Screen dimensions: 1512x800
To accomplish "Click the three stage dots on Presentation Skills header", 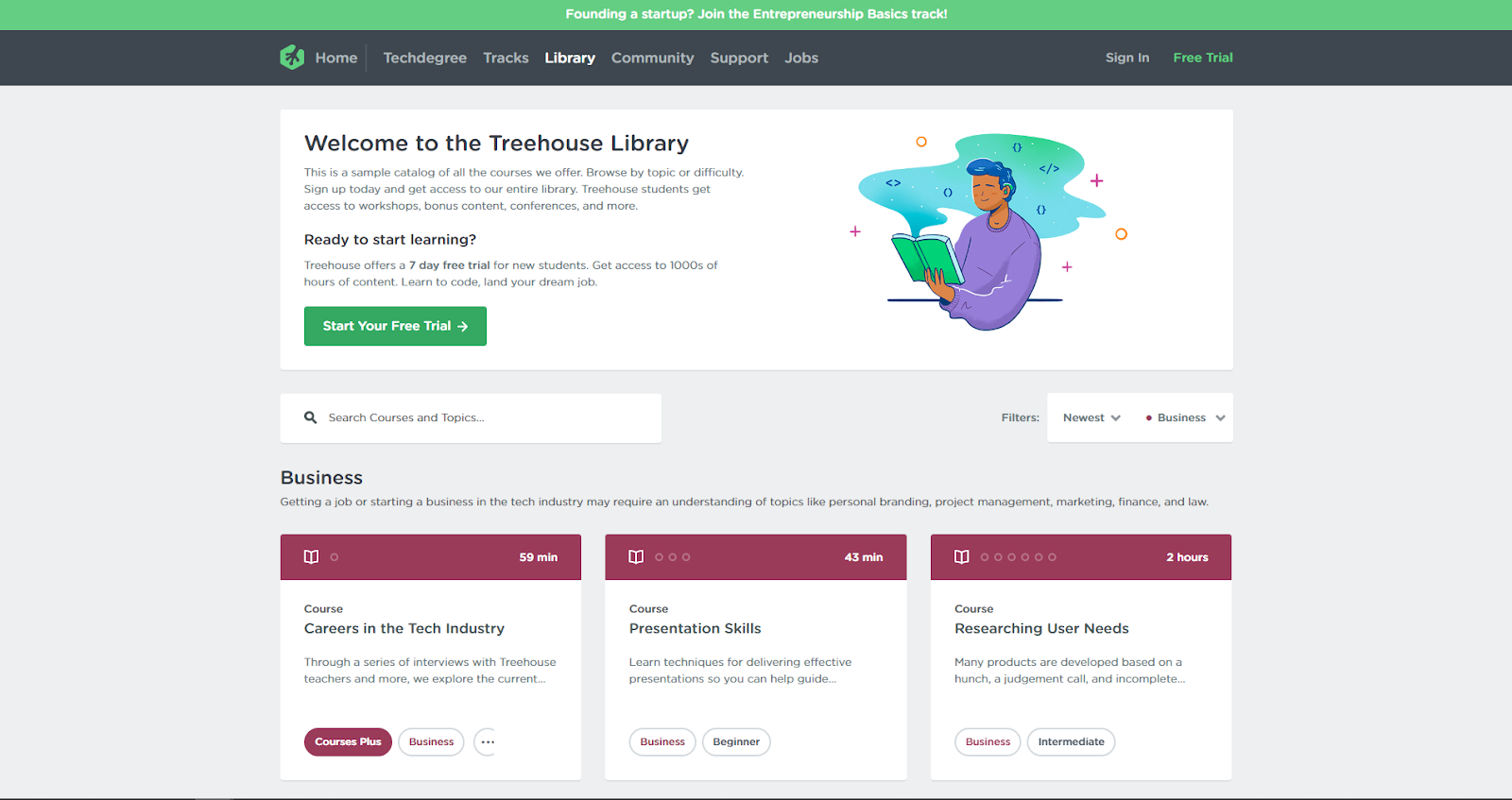I will tap(673, 557).
